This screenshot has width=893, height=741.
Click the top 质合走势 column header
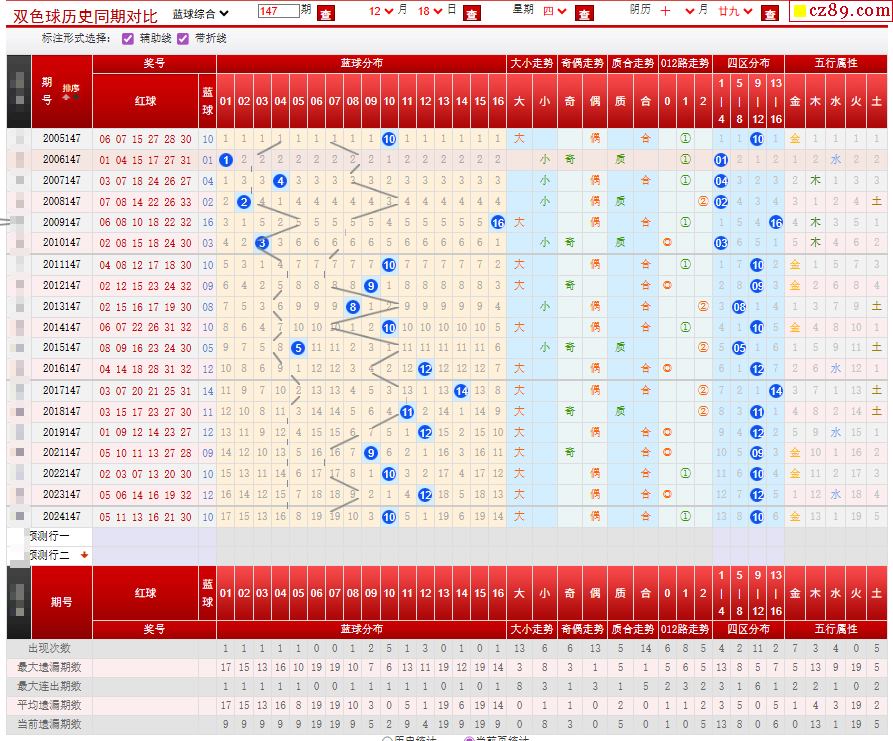click(633, 63)
